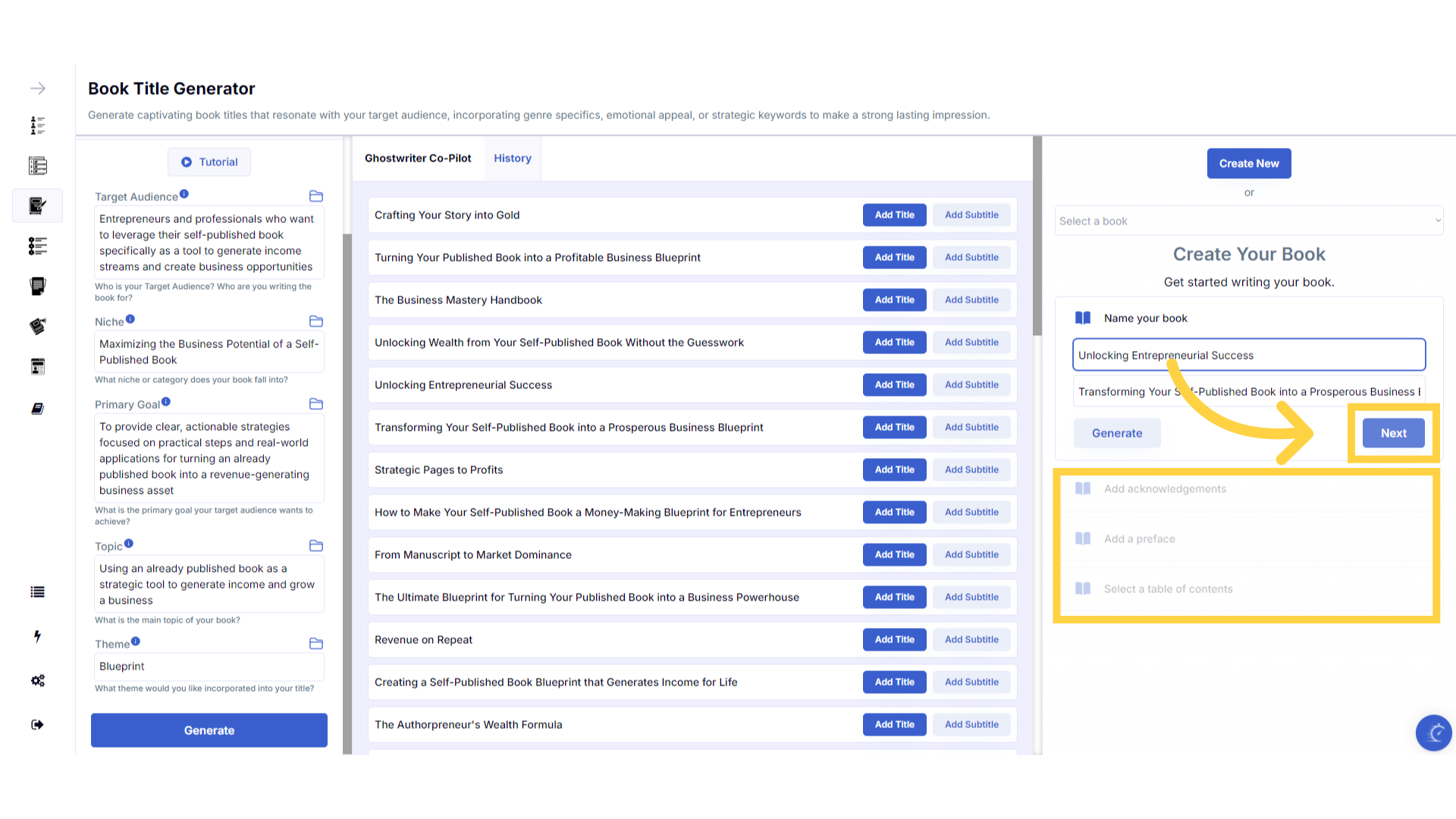
Task: Click the chat support bubble icon
Action: coord(1433,733)
